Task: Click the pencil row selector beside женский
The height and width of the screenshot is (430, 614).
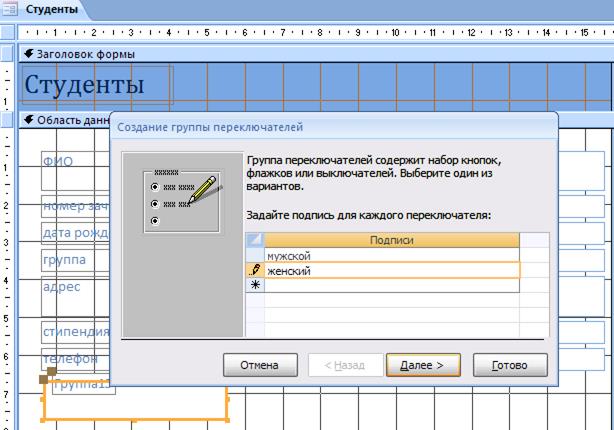Action: [x=255, y=270]
